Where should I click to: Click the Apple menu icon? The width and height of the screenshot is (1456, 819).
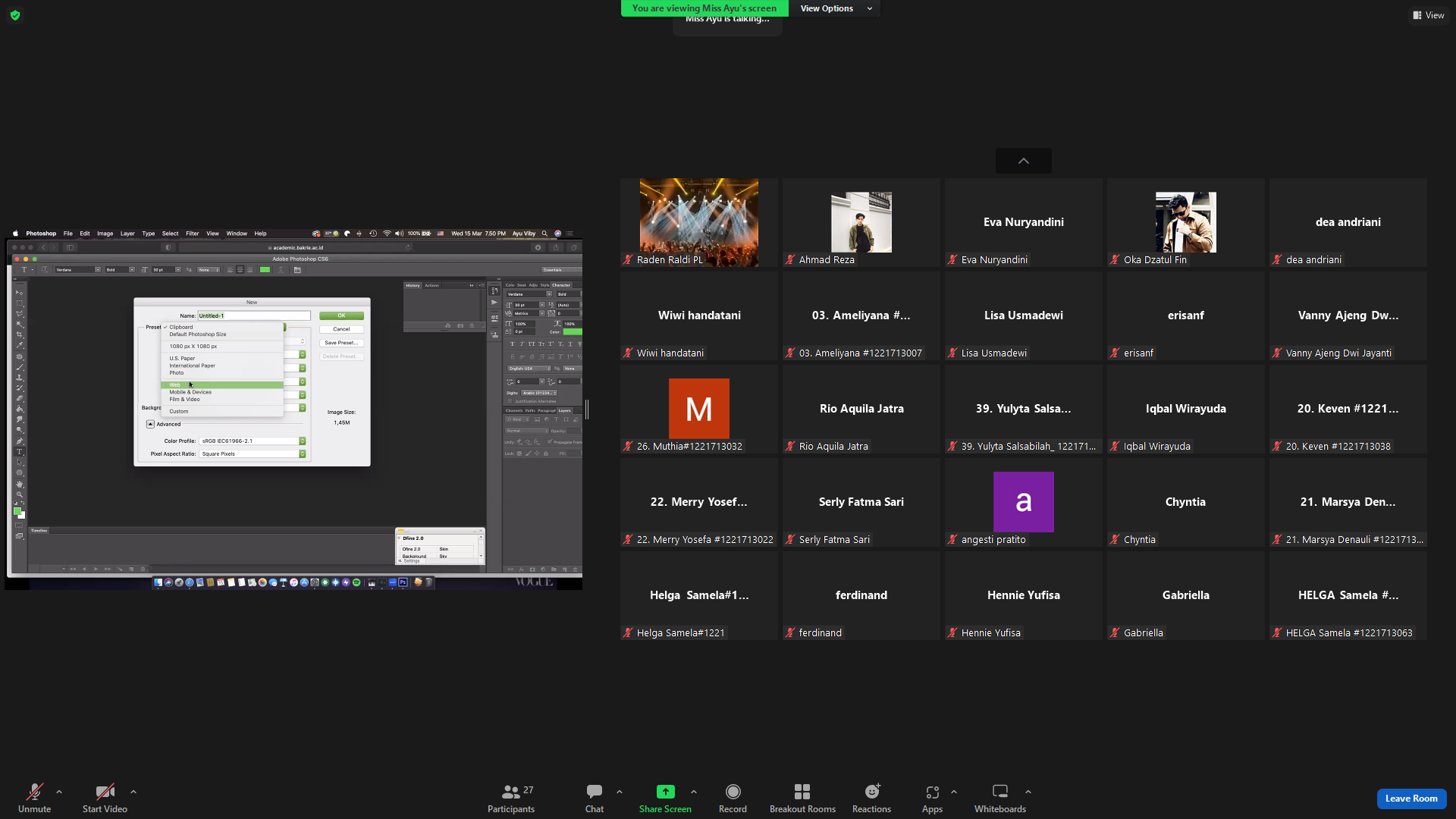click(15, 234)
